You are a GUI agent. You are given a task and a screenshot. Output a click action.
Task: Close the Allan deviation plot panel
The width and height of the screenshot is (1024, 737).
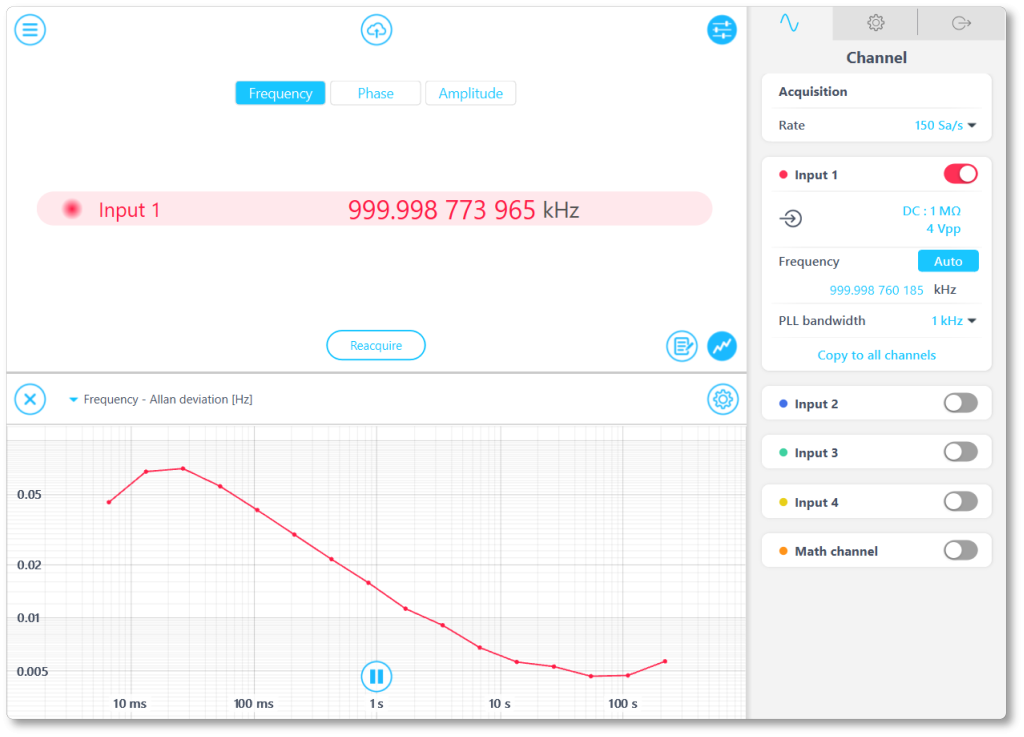(30, 400)
